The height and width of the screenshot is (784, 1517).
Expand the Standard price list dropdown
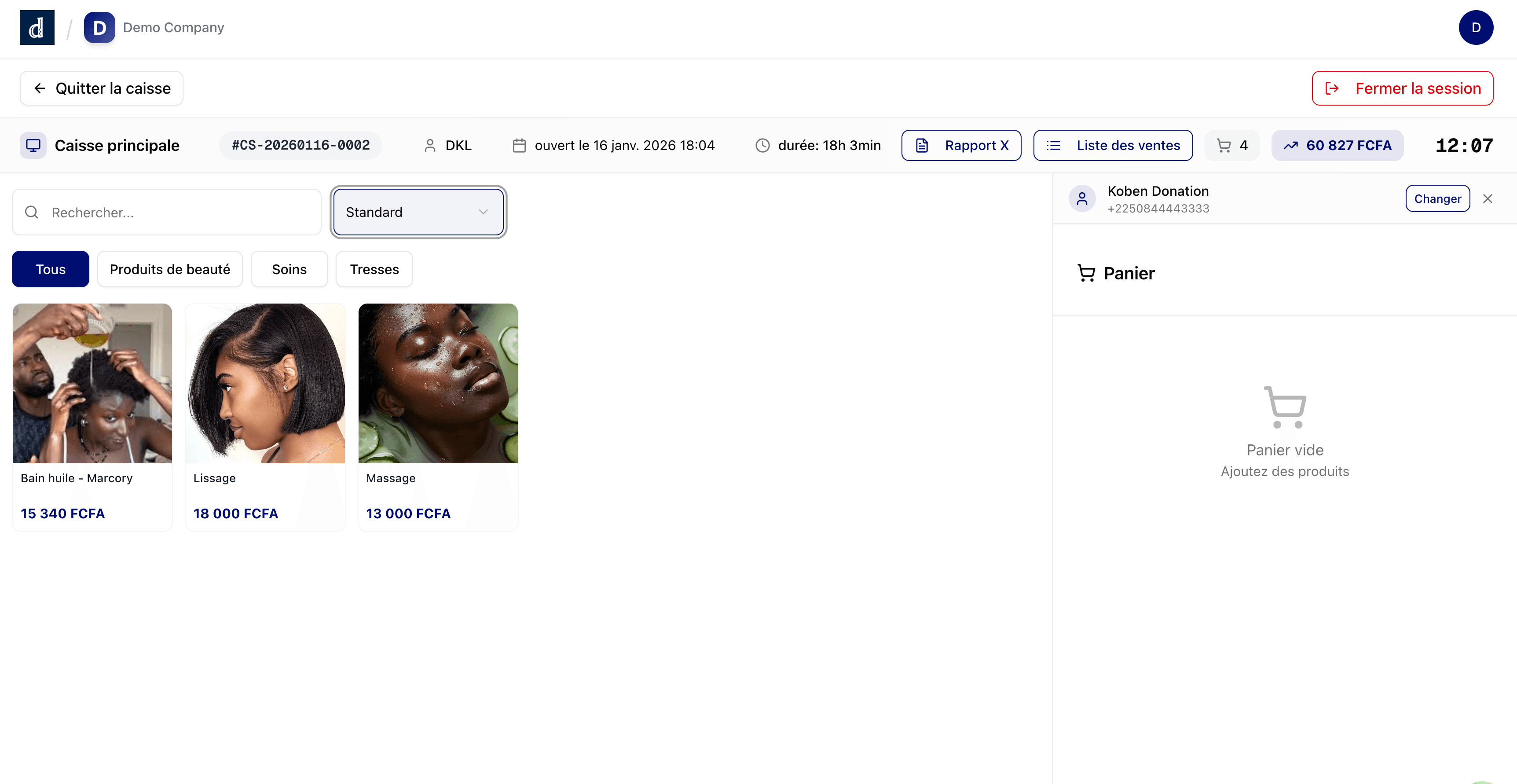[x=418, y=212]
